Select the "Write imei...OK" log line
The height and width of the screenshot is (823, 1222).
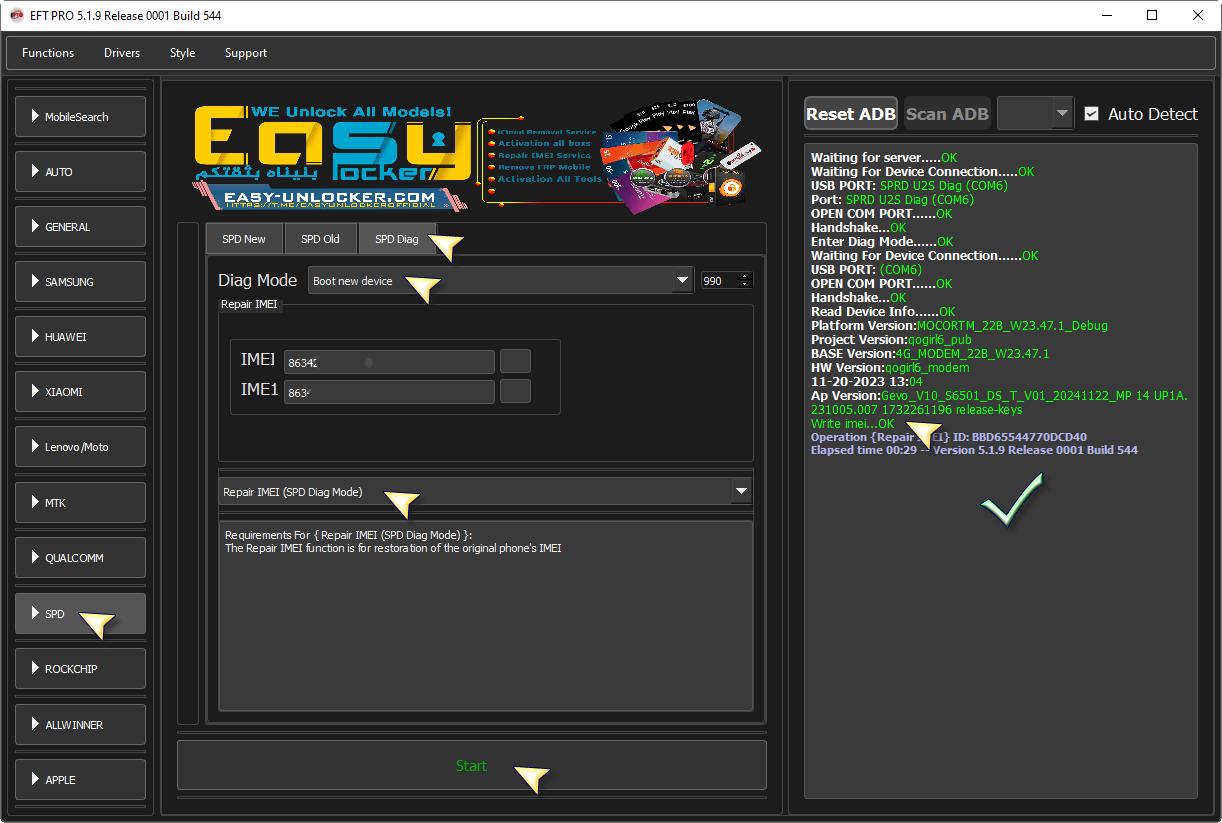pos(852,424)
